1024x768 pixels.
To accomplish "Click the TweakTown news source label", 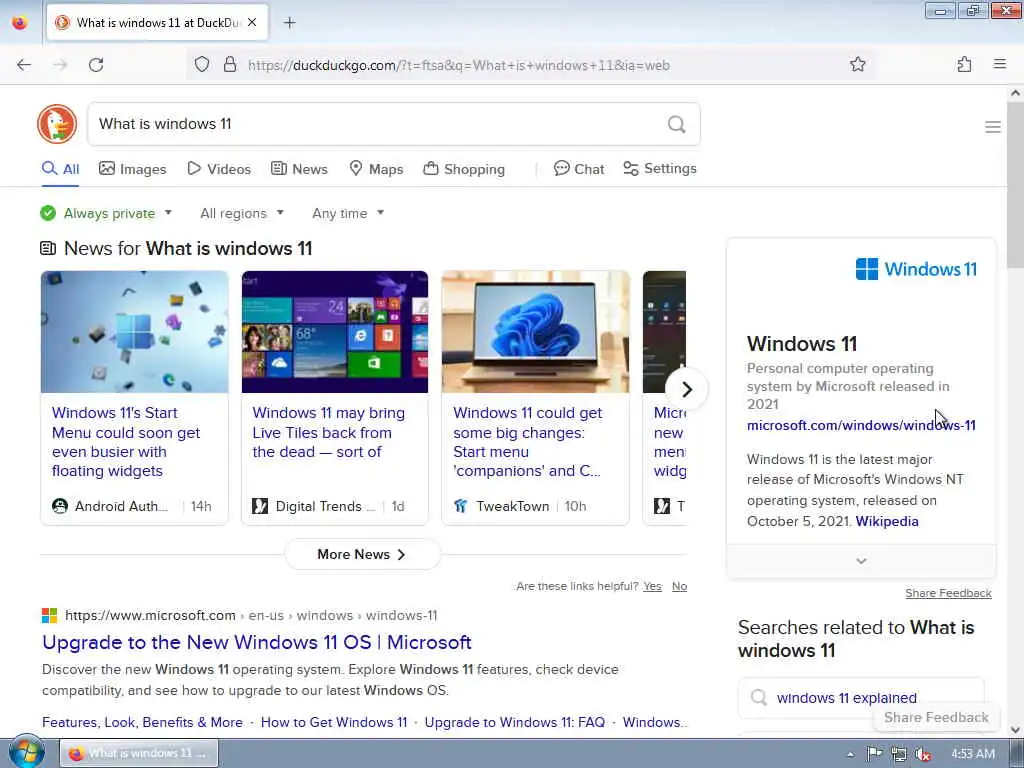I will [x=513, y=506].
